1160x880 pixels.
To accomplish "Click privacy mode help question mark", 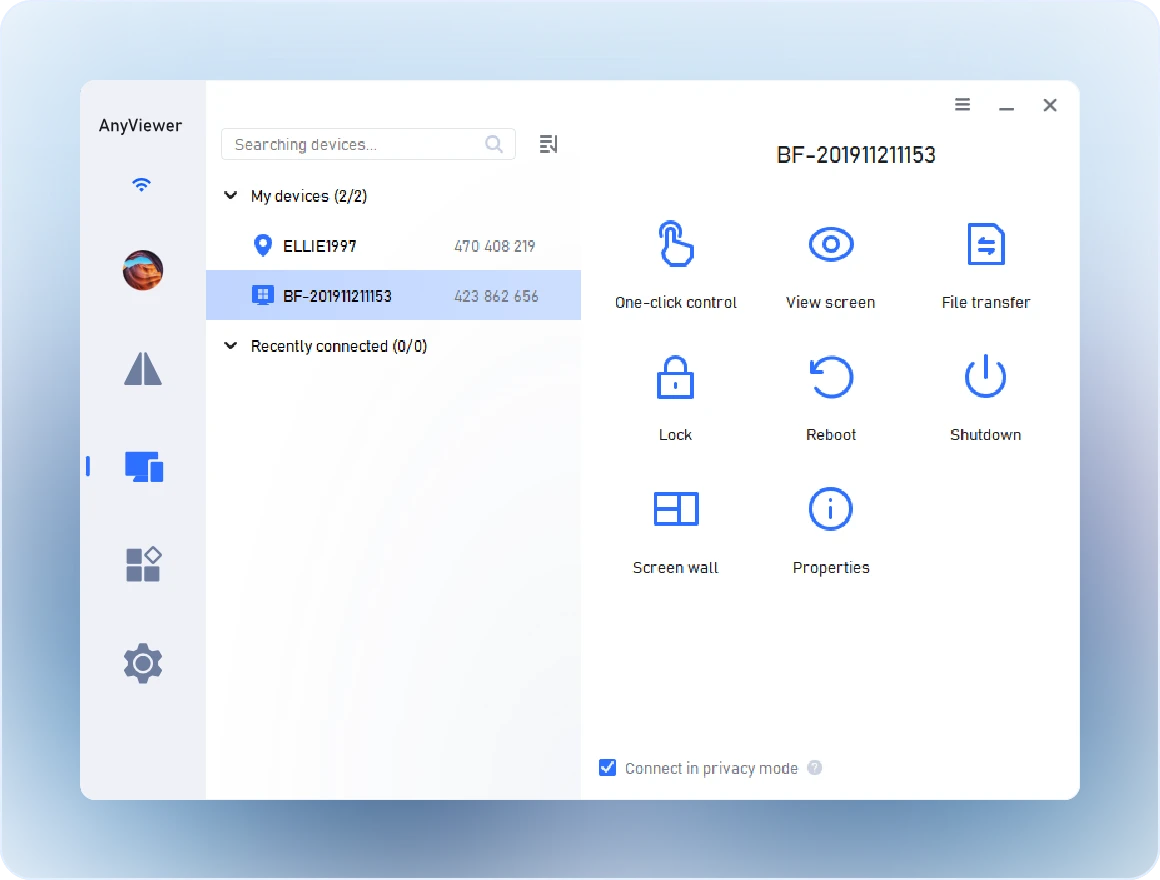I will click(x=815, y=768).
